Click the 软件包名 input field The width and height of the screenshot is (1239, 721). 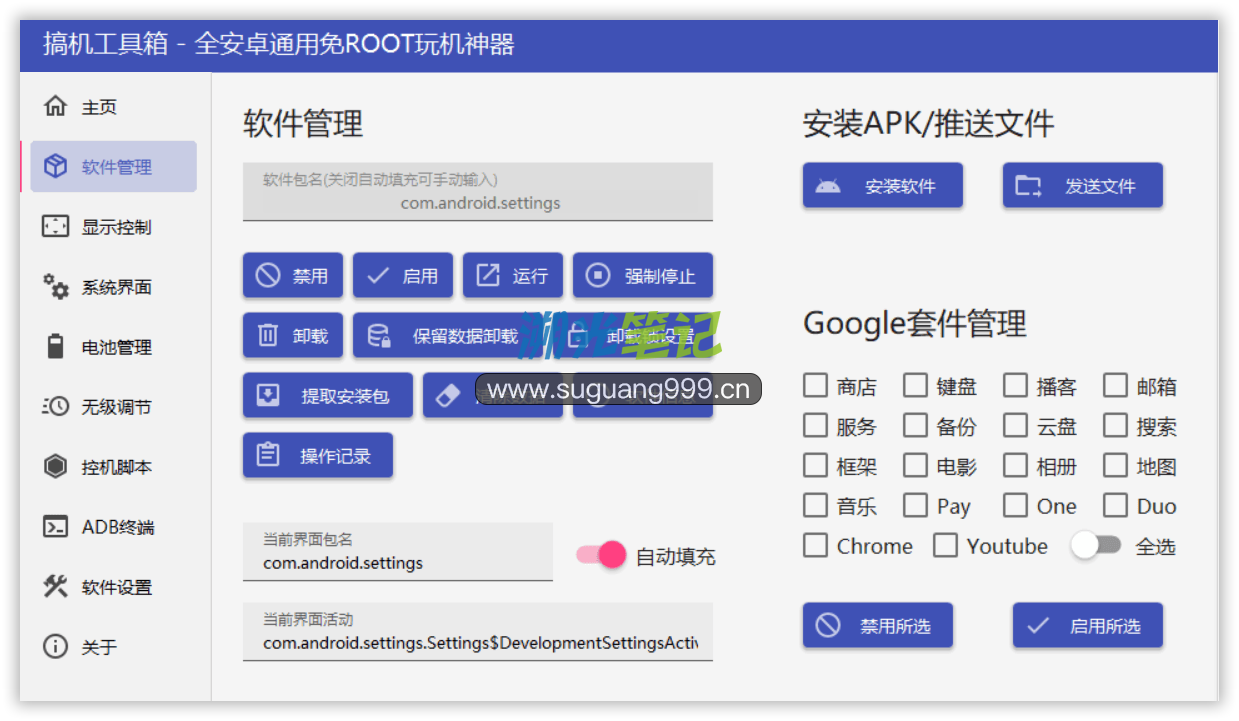click(478, 193)
